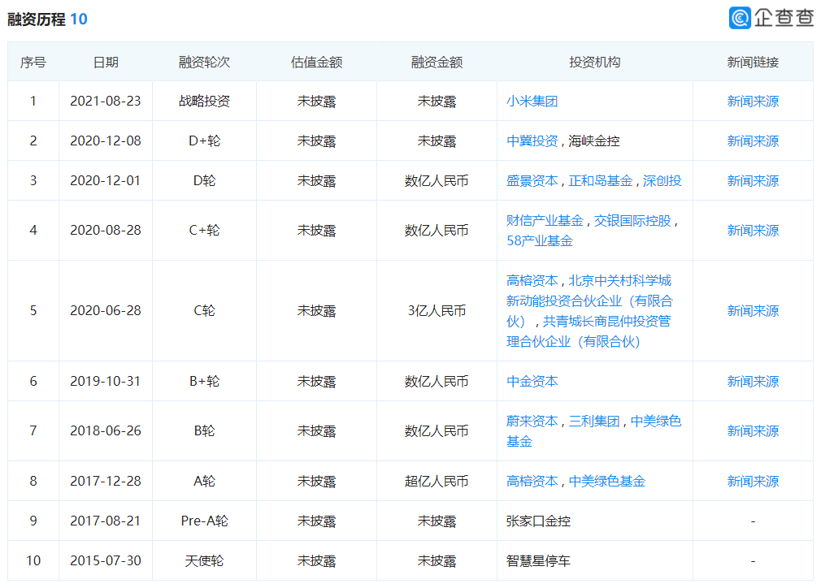820x588 pixels.
Task: Click the 海峡金控 investor text
Action: 594,141
